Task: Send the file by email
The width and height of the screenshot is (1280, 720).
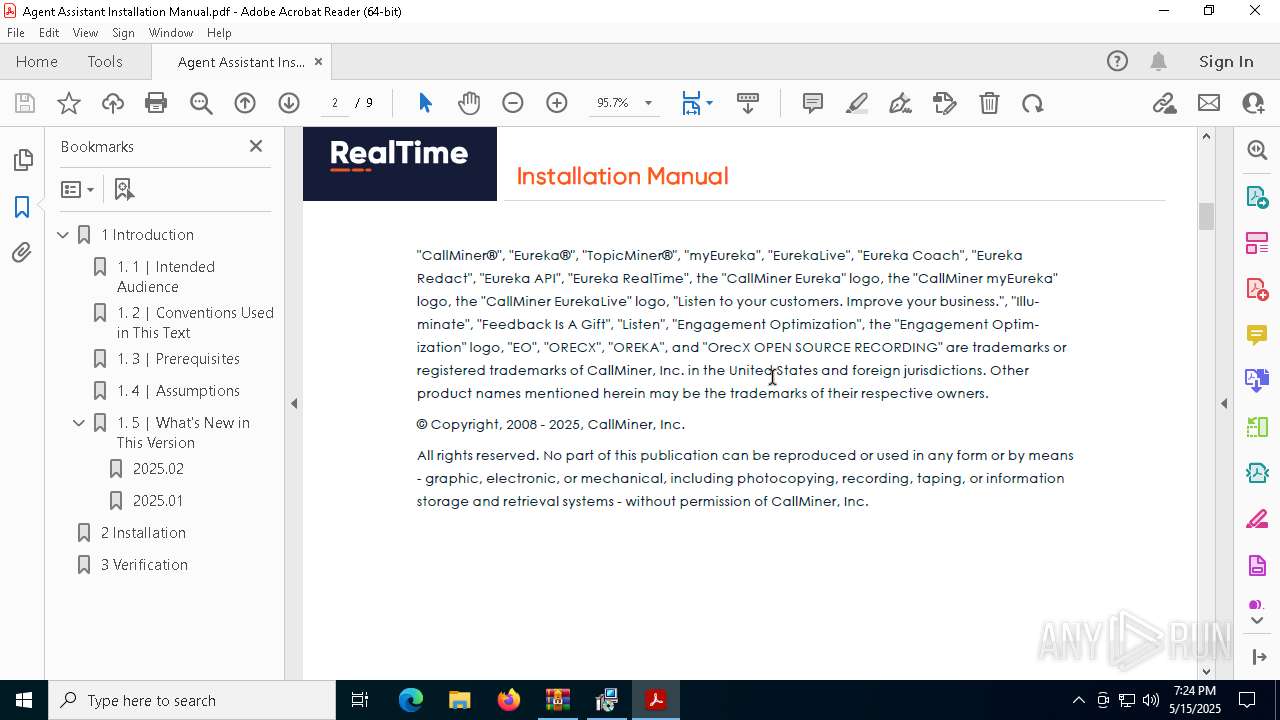Action: point(1209,103)
